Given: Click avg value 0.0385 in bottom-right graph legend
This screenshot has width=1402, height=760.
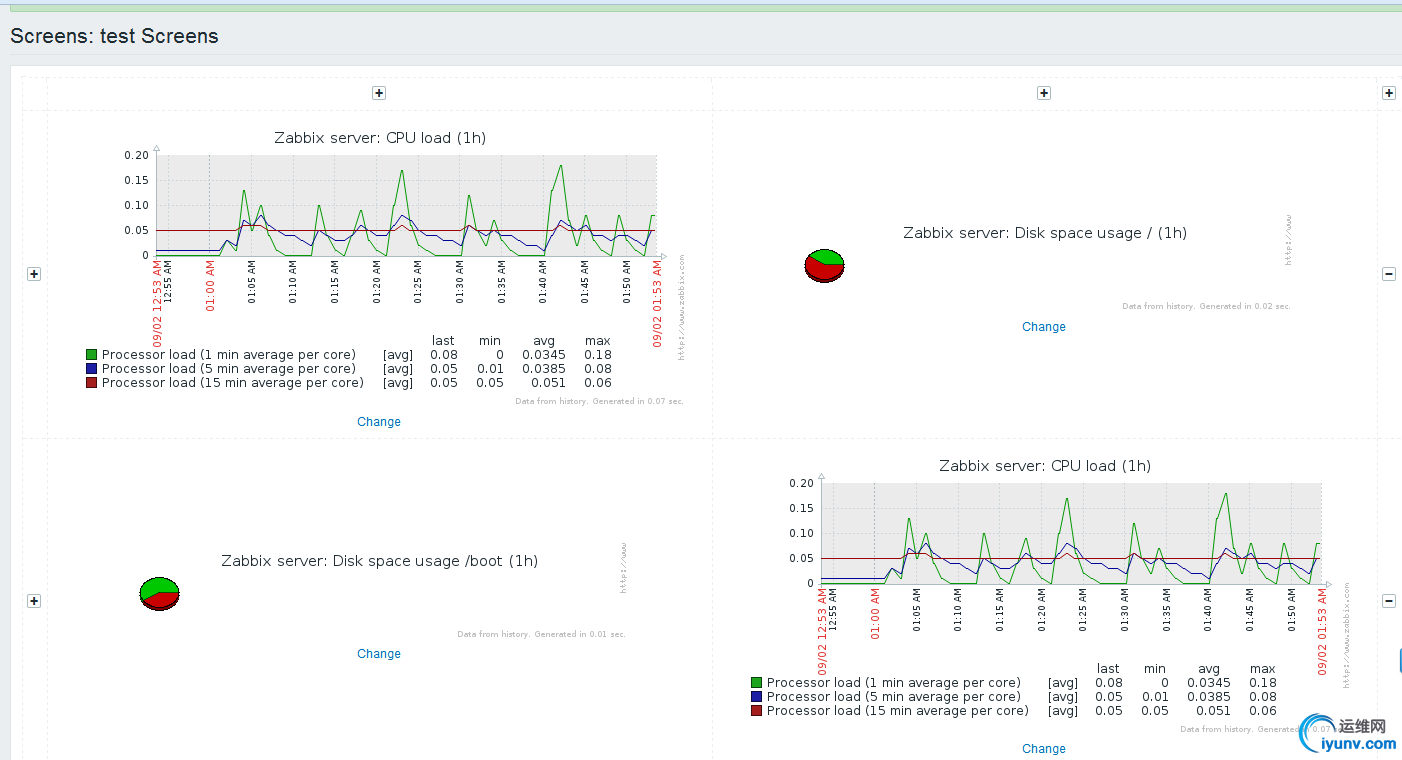Looking at the screenshot, I should point(1209,697).
